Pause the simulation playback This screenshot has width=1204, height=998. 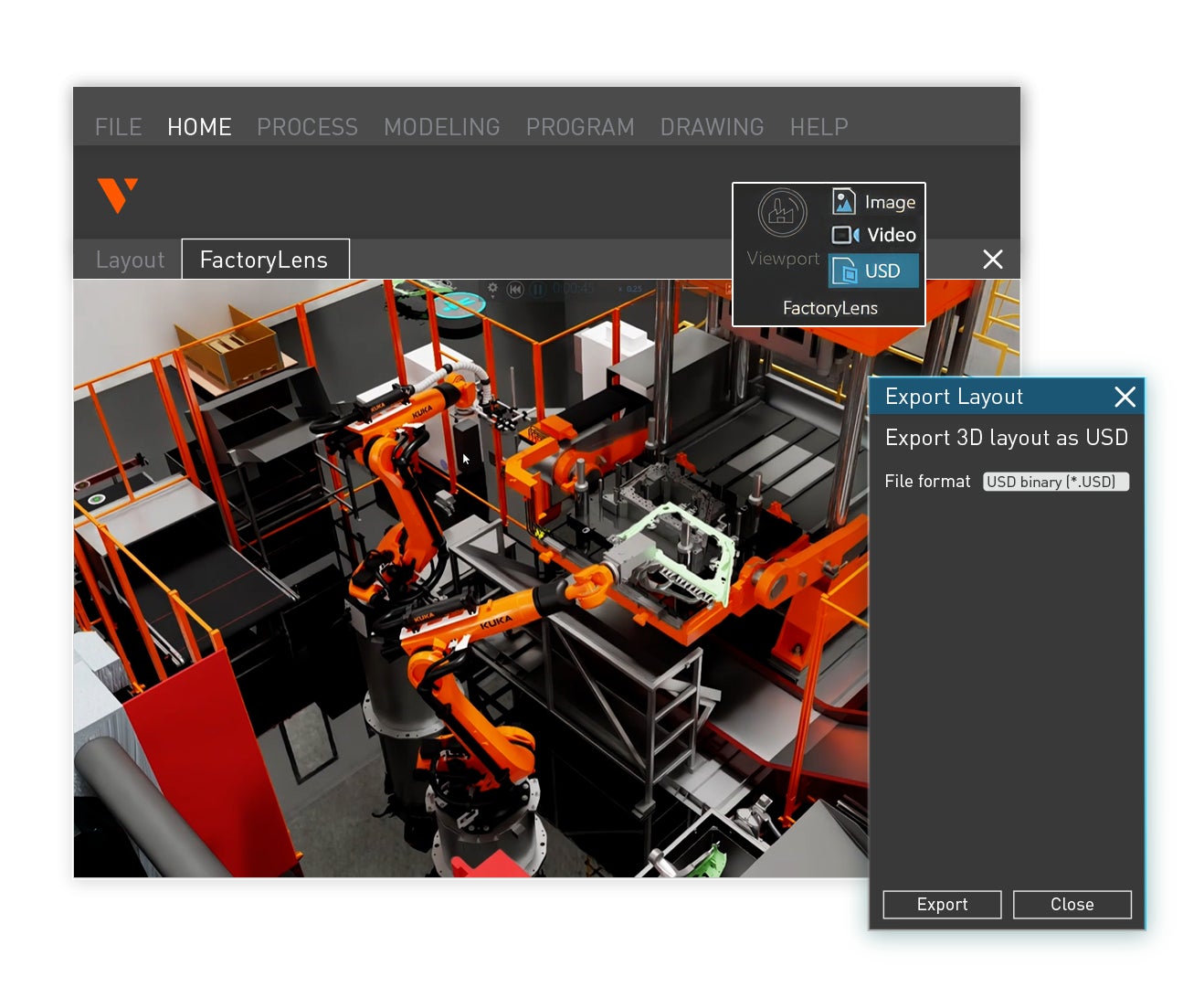(x=538, y=289)
